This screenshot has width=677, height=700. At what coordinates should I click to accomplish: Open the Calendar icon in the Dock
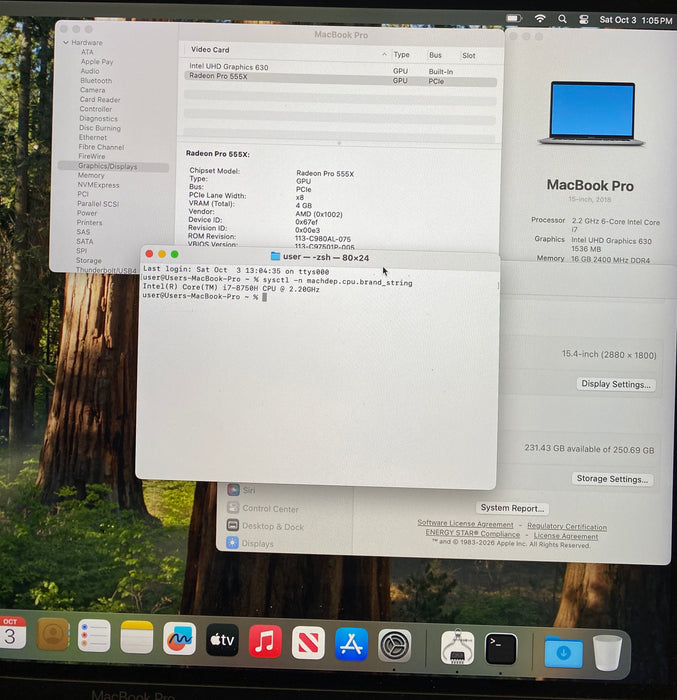pyautogui.click(x=12, y=633)
